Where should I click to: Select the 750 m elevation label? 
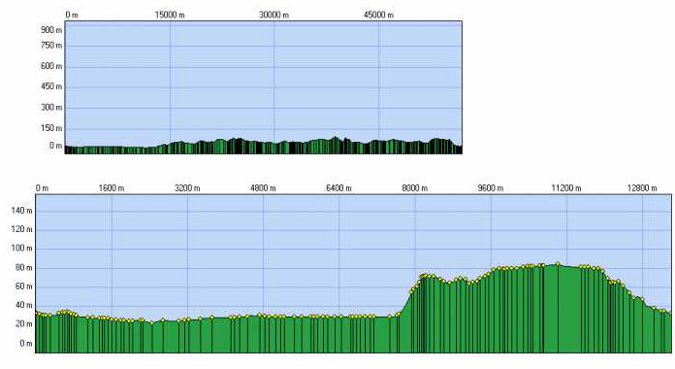(x=51, y=45)
